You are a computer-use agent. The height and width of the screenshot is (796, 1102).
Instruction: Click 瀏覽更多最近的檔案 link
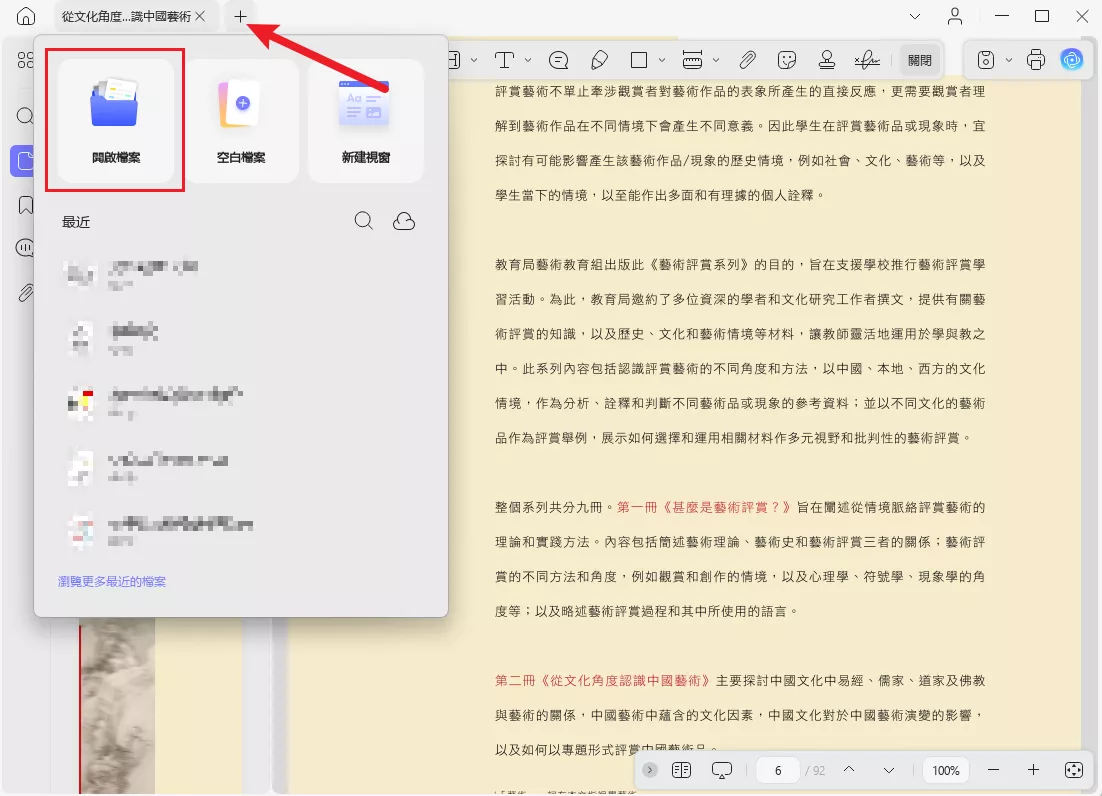tap(112, 581)
